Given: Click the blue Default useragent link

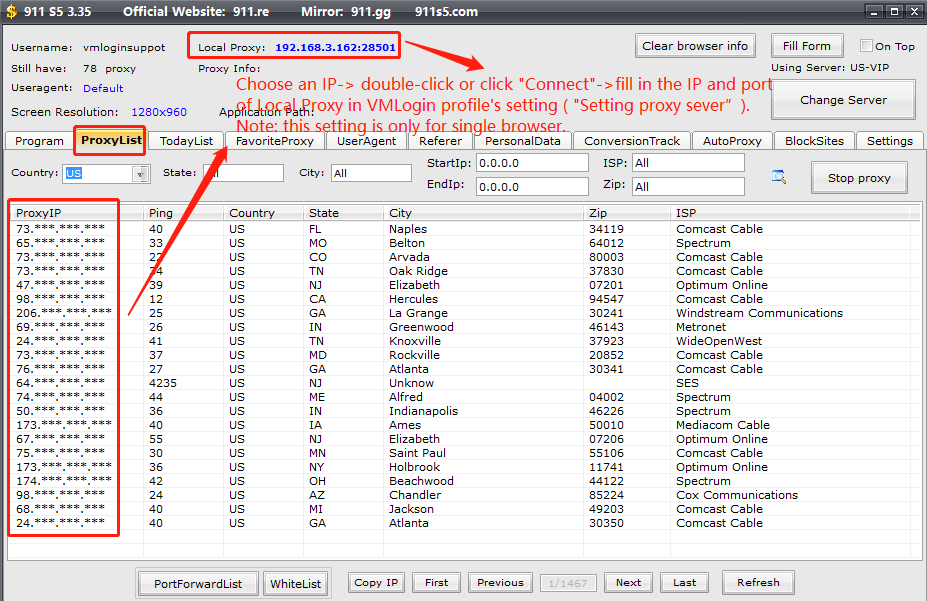Looking at the screenshot, I should point(103,88).
